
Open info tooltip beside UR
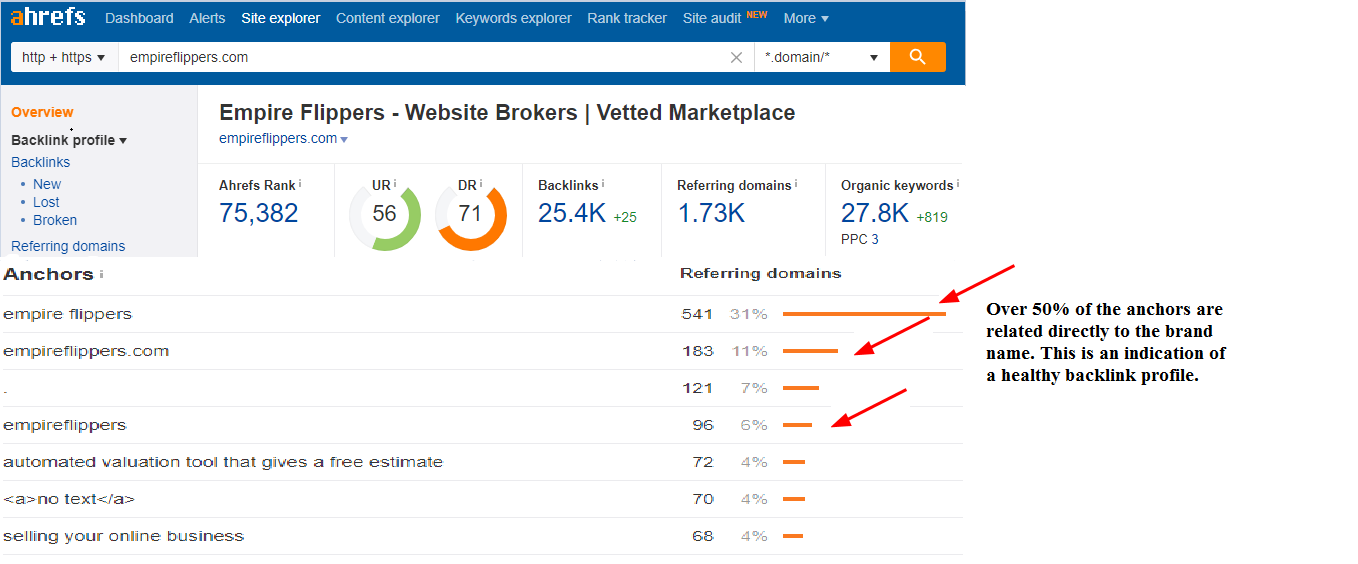[395, 184]
